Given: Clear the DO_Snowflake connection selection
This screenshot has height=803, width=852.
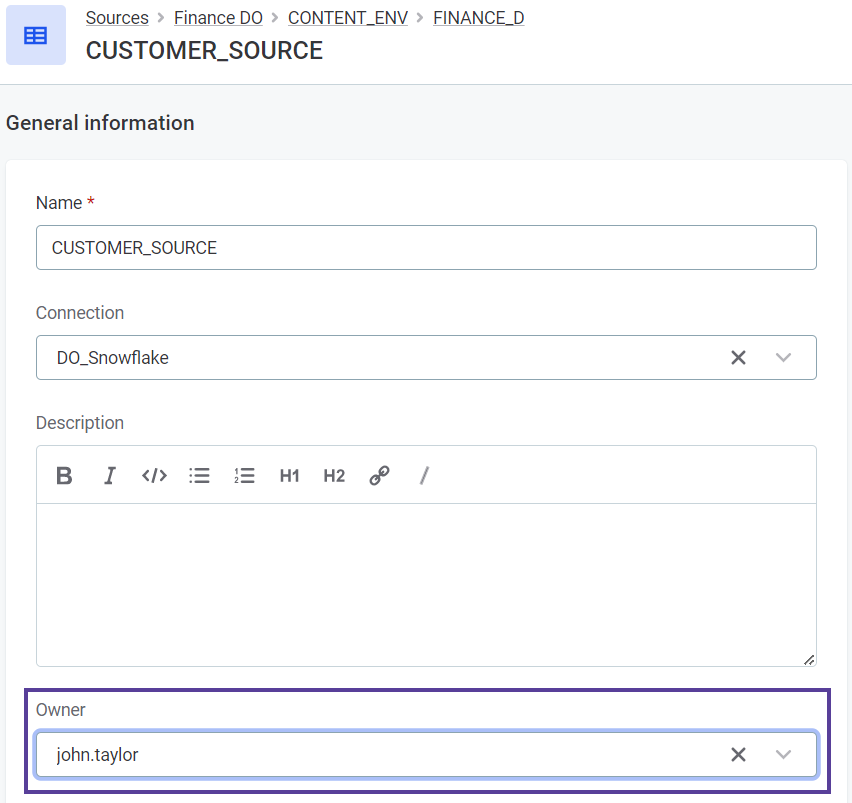Looking at the screenshot, I should click(x=738, y=358).
